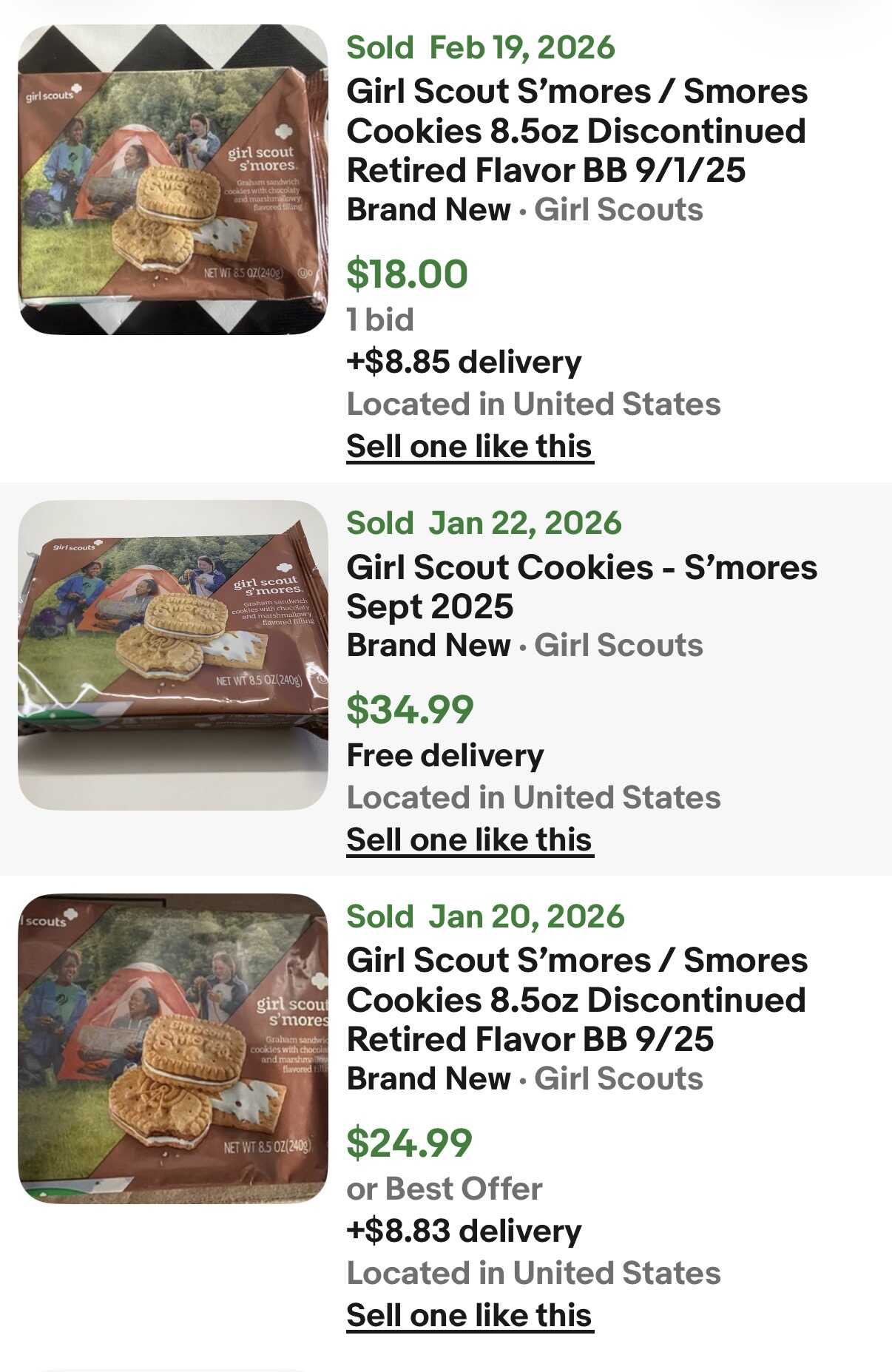This screenshot has width=892, height=1372.
Task: Select the 'Free delivery' label
Action: [x=445, y=755]
